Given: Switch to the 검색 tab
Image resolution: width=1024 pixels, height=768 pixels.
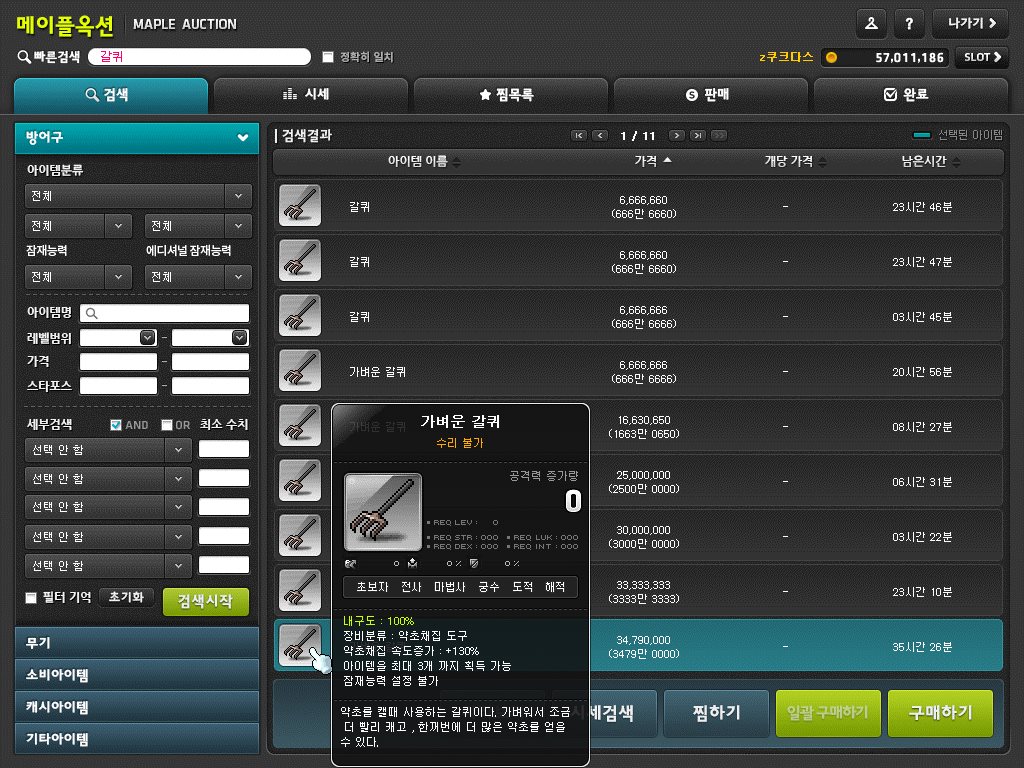Looking at the screenshot, I should tap(111, 95).
